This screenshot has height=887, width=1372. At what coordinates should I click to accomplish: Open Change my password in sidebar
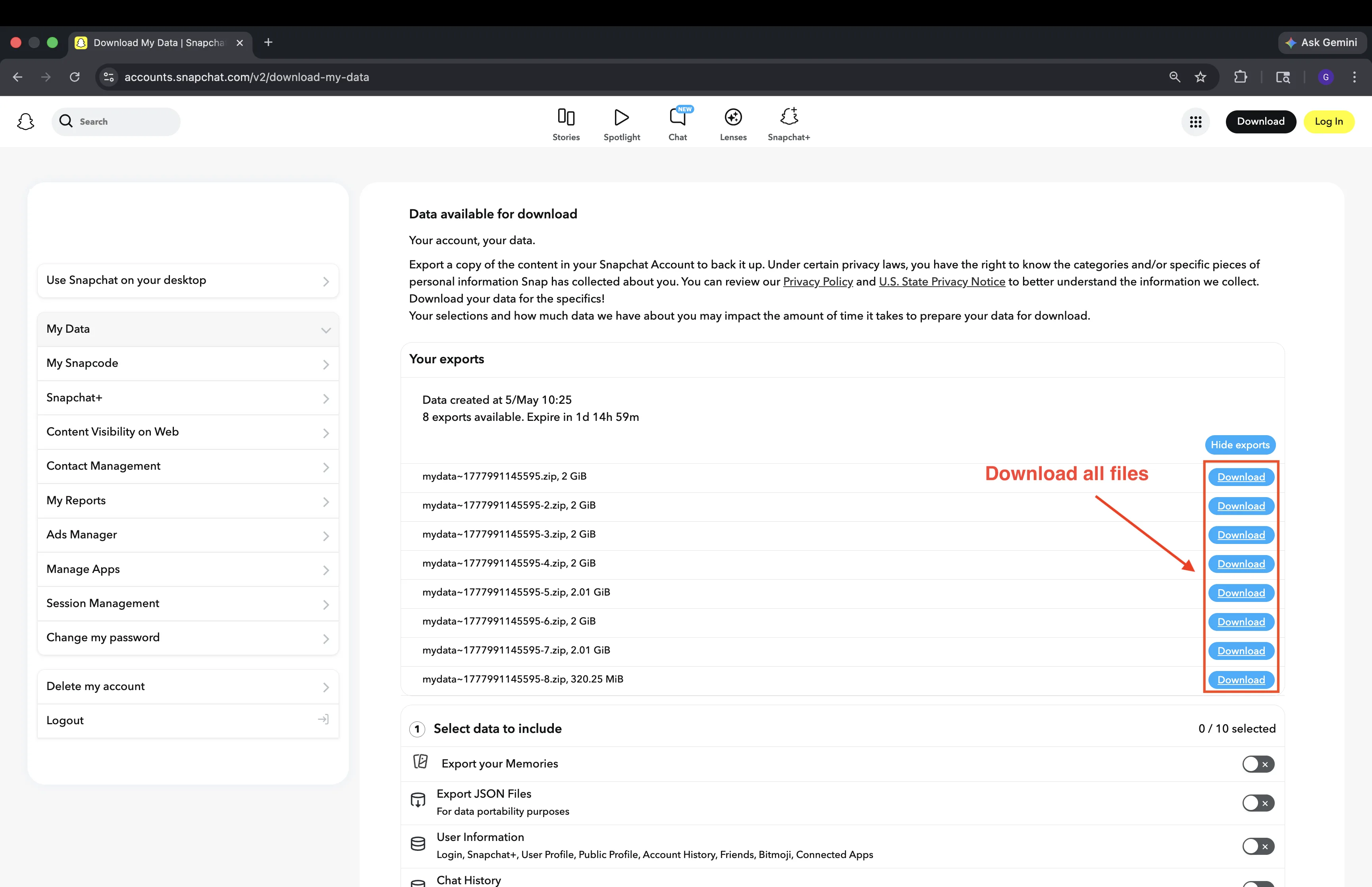point(188,638)
